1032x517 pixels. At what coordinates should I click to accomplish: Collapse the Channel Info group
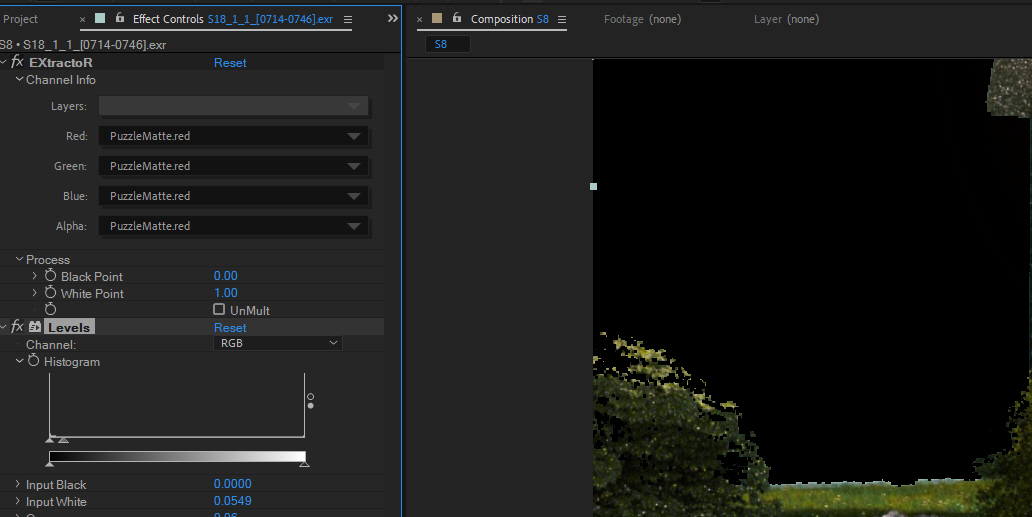(x=19, y=79)
